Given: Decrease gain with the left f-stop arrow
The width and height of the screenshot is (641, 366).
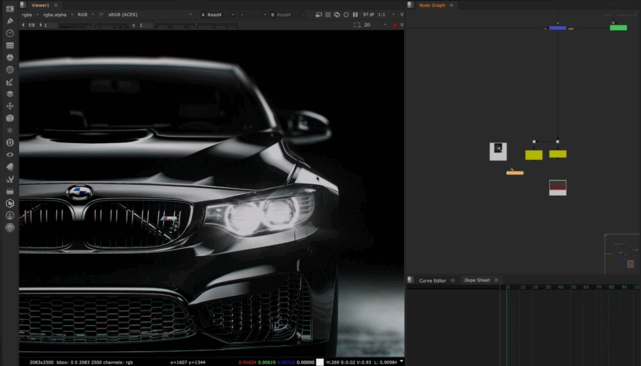Looking at the screenshot, I should [23, 25].
